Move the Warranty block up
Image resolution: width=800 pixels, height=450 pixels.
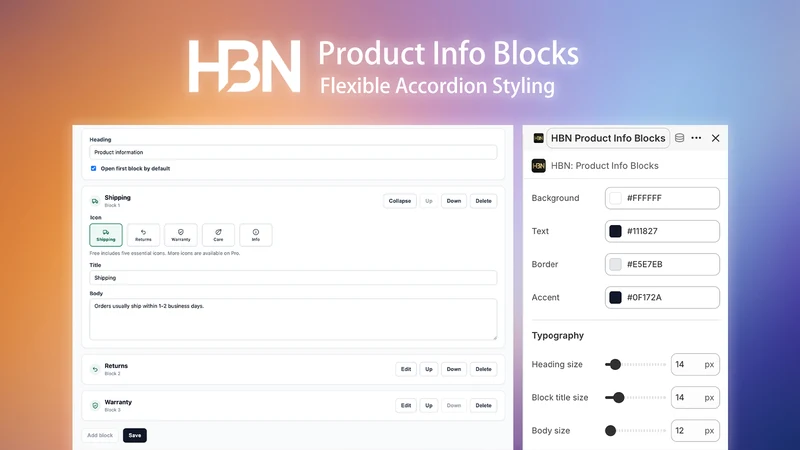[x=429, y=406]
